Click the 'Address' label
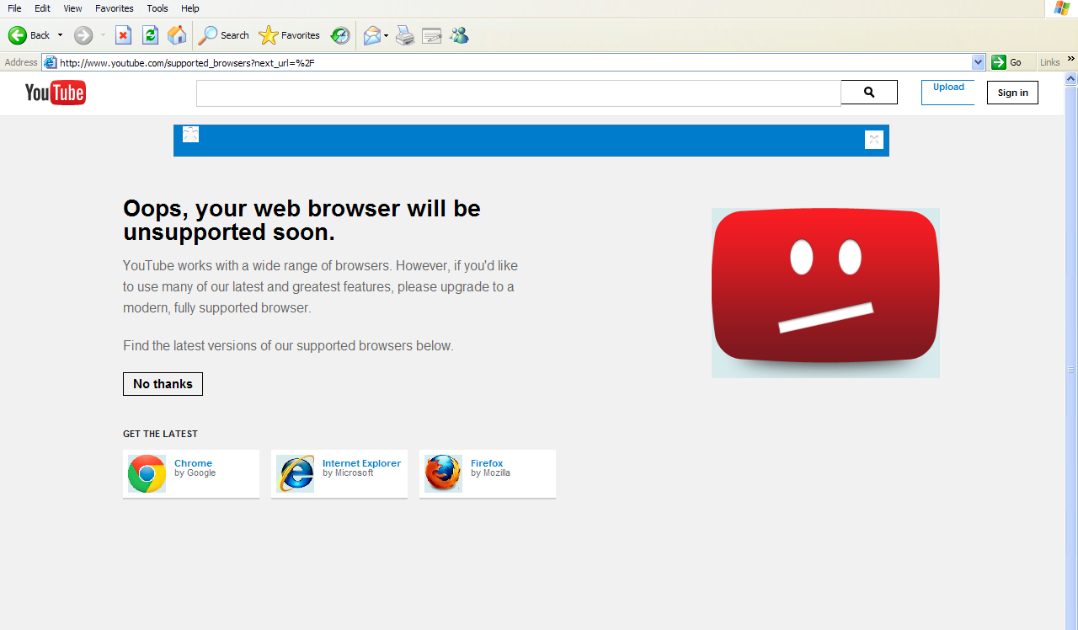Image resolution: width=1078 pixels, height=630 pixels. (21, 62)
